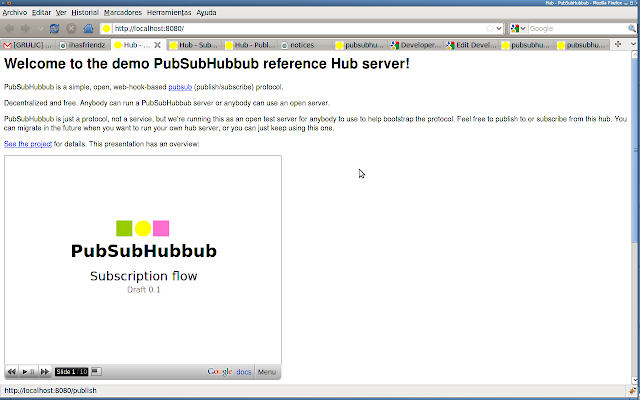Click the Stop loading button

(71, 28)
